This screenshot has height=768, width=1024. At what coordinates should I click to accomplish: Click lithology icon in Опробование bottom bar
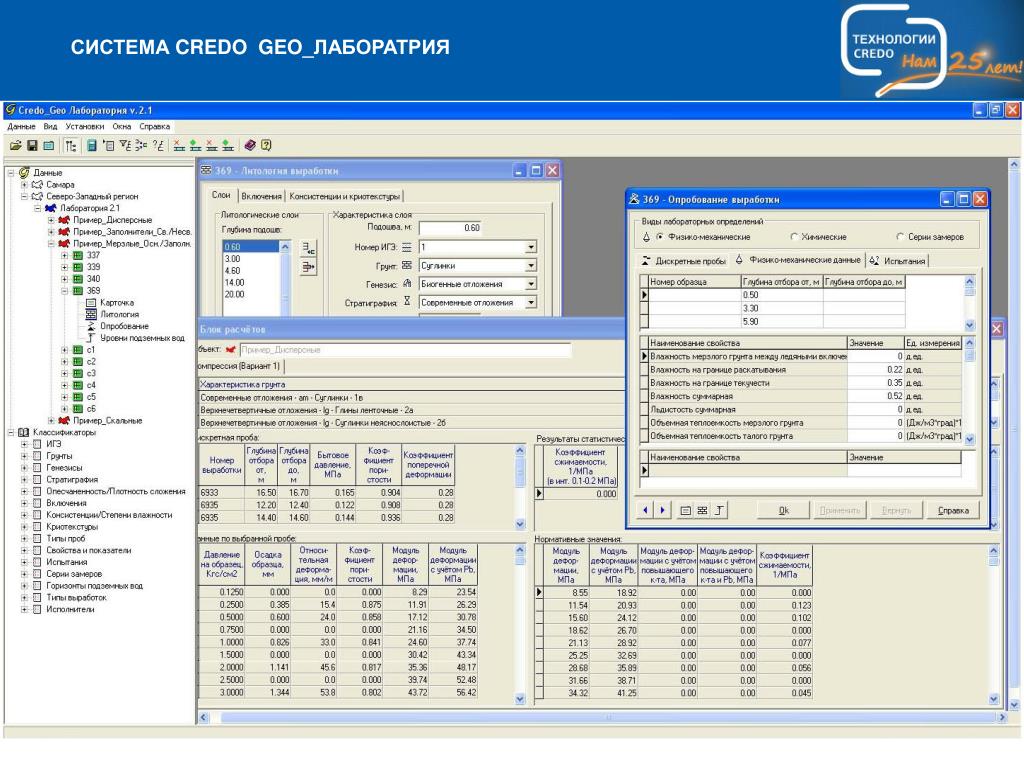point(702,511)
